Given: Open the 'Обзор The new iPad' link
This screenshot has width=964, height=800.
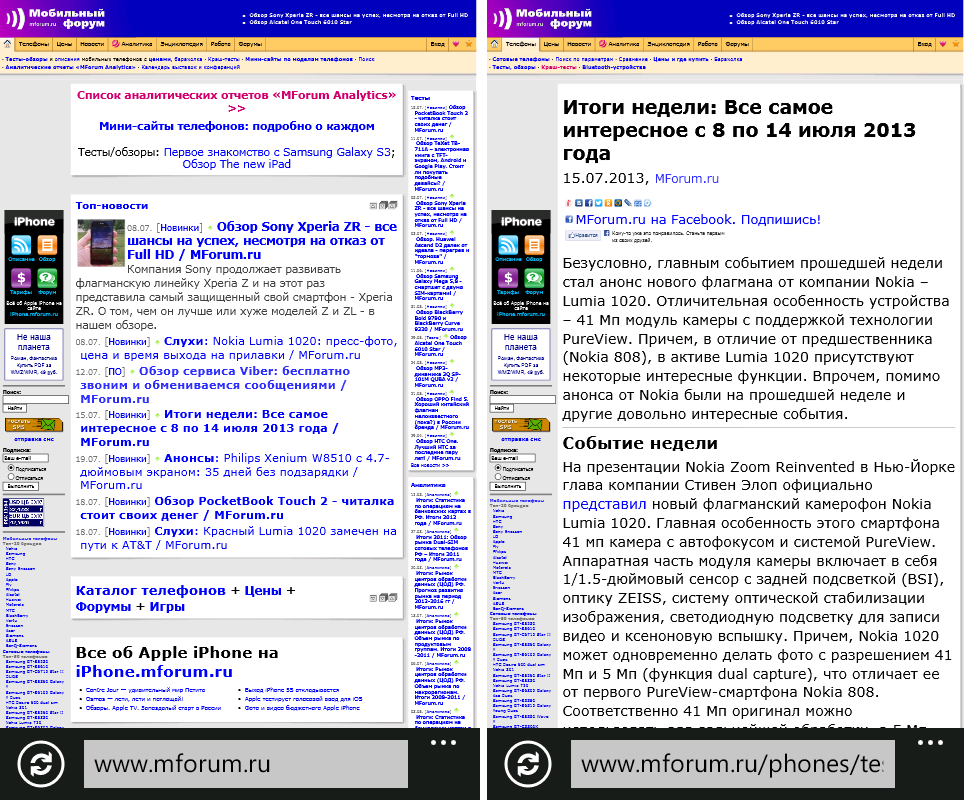Looking at the screenshot, I should pos(237,164).
